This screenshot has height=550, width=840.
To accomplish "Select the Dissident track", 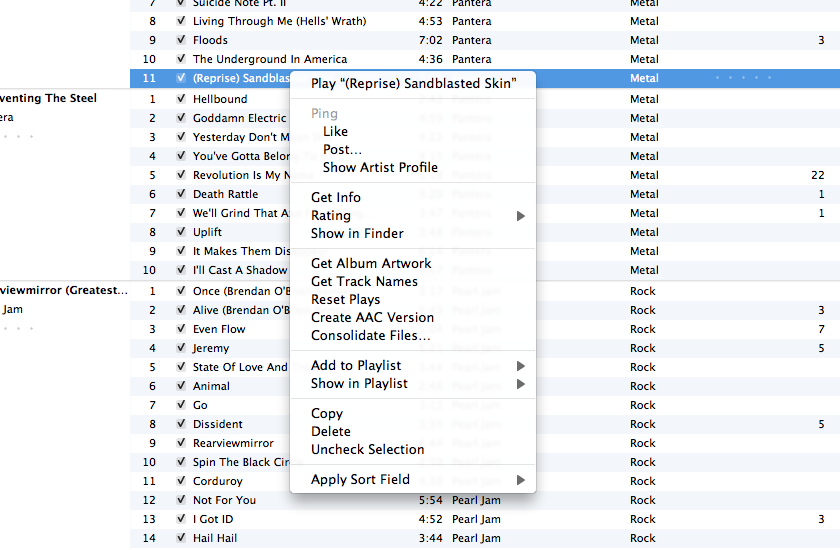I will pyautogui.click(x=218, y=424).
